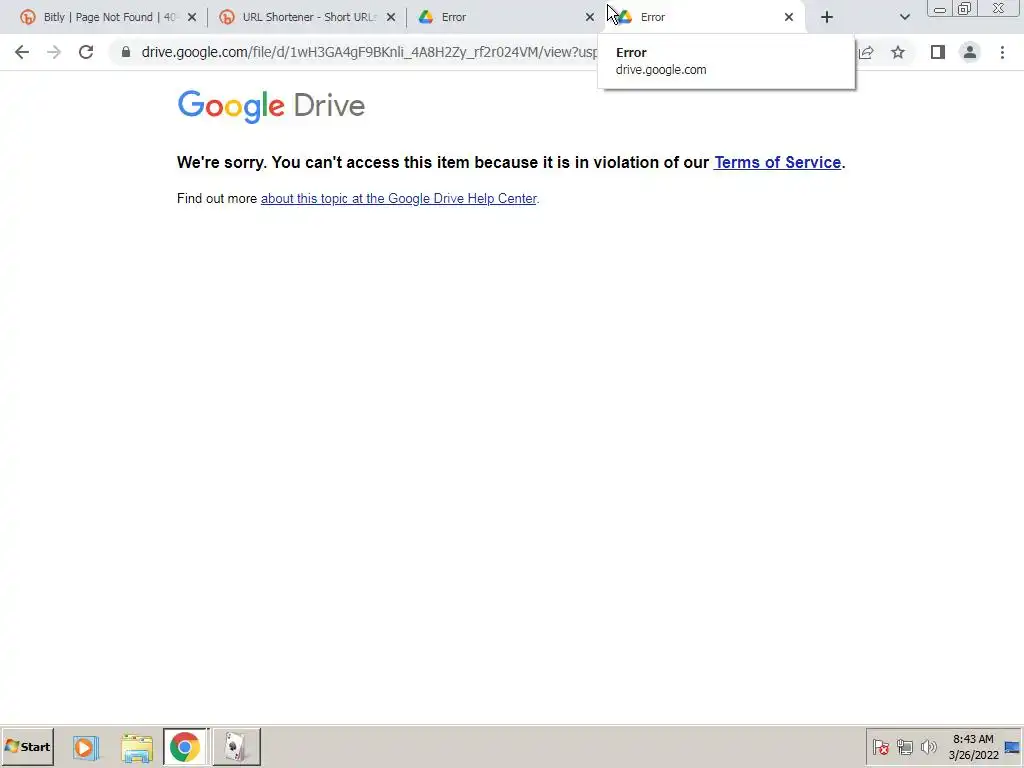Open the browser side panel

[x=938, y=52]
